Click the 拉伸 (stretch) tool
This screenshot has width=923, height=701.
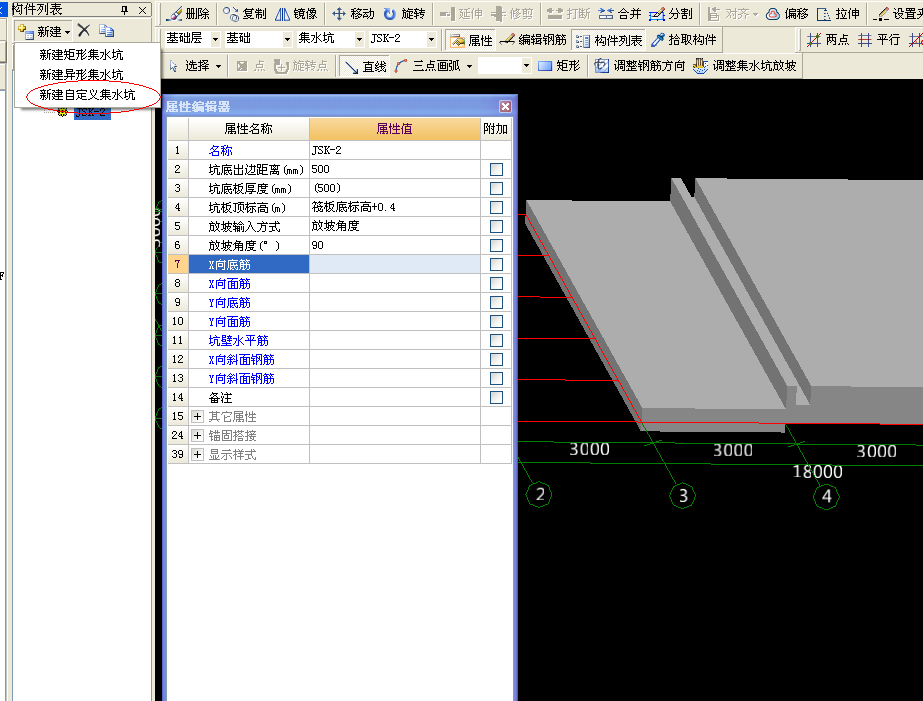point(838,14)
